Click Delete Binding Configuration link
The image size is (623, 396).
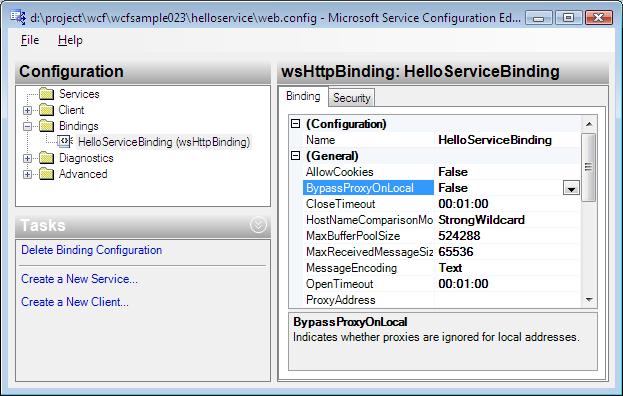click(x=91, y=250)
